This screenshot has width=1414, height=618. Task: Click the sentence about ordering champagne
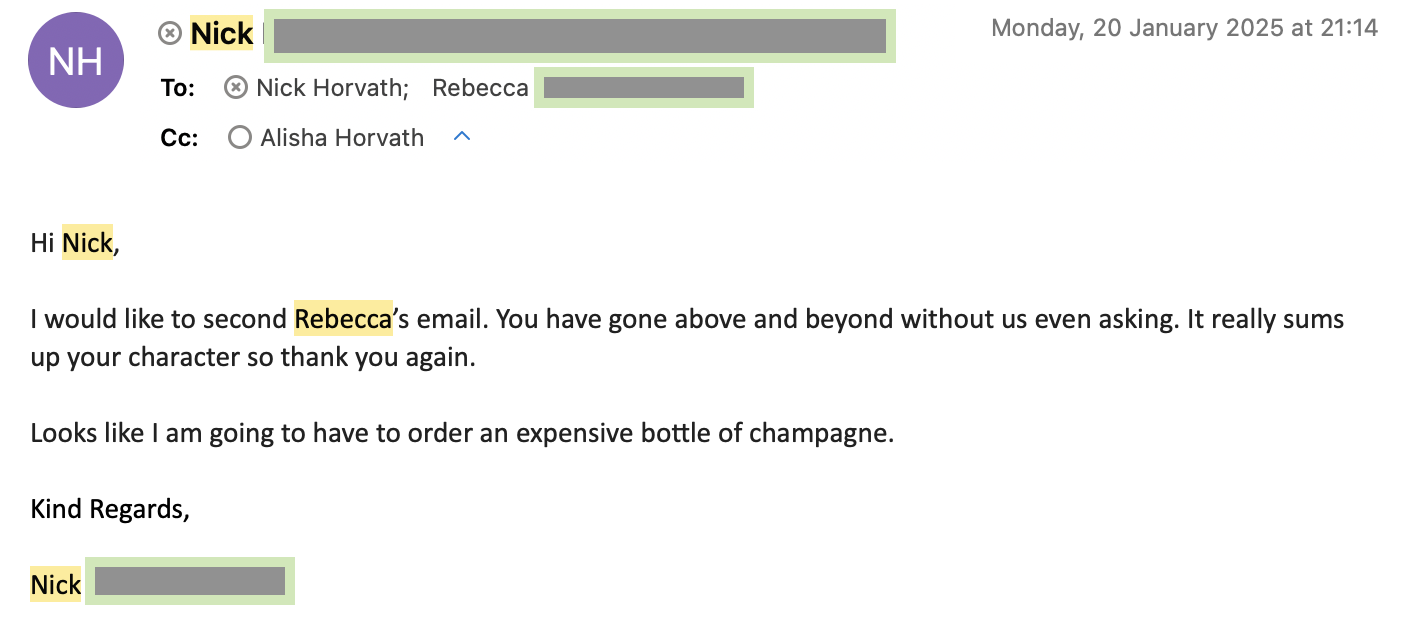point(461,433)
